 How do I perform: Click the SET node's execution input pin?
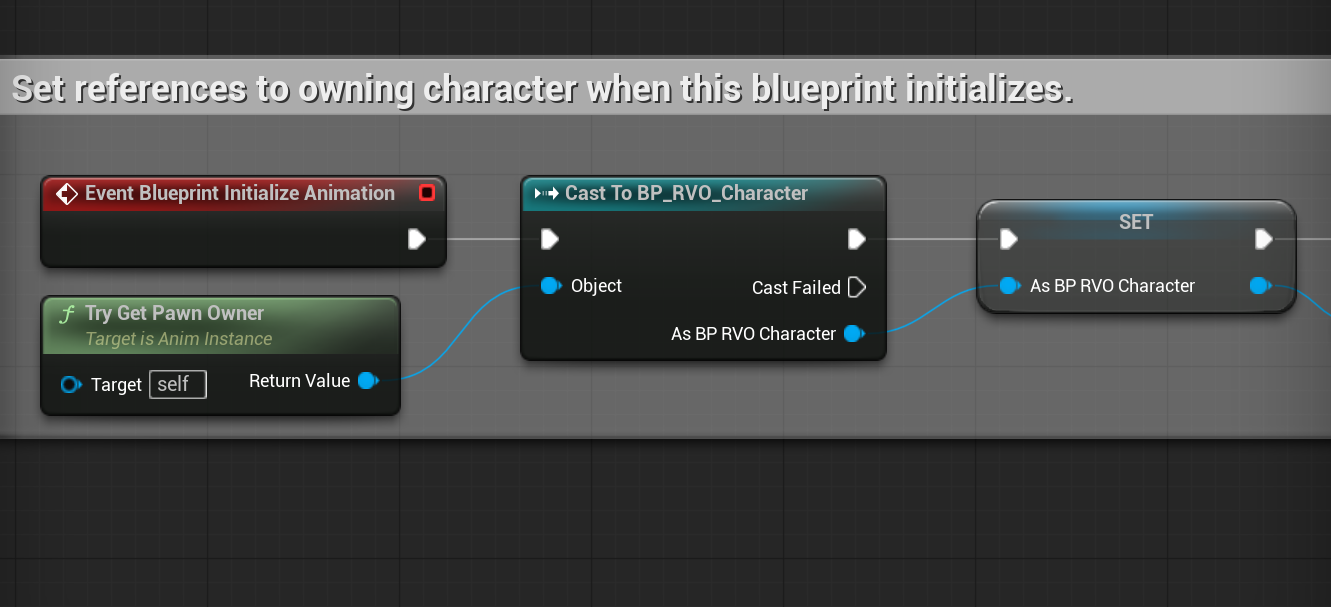(x=1009, y=239)
